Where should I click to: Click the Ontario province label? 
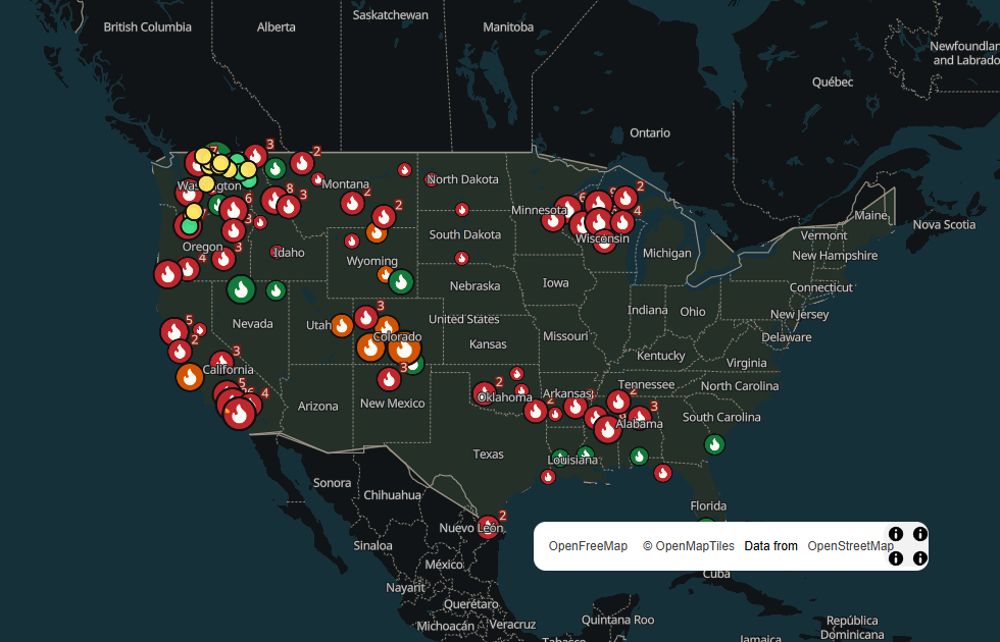coord(650,133)
